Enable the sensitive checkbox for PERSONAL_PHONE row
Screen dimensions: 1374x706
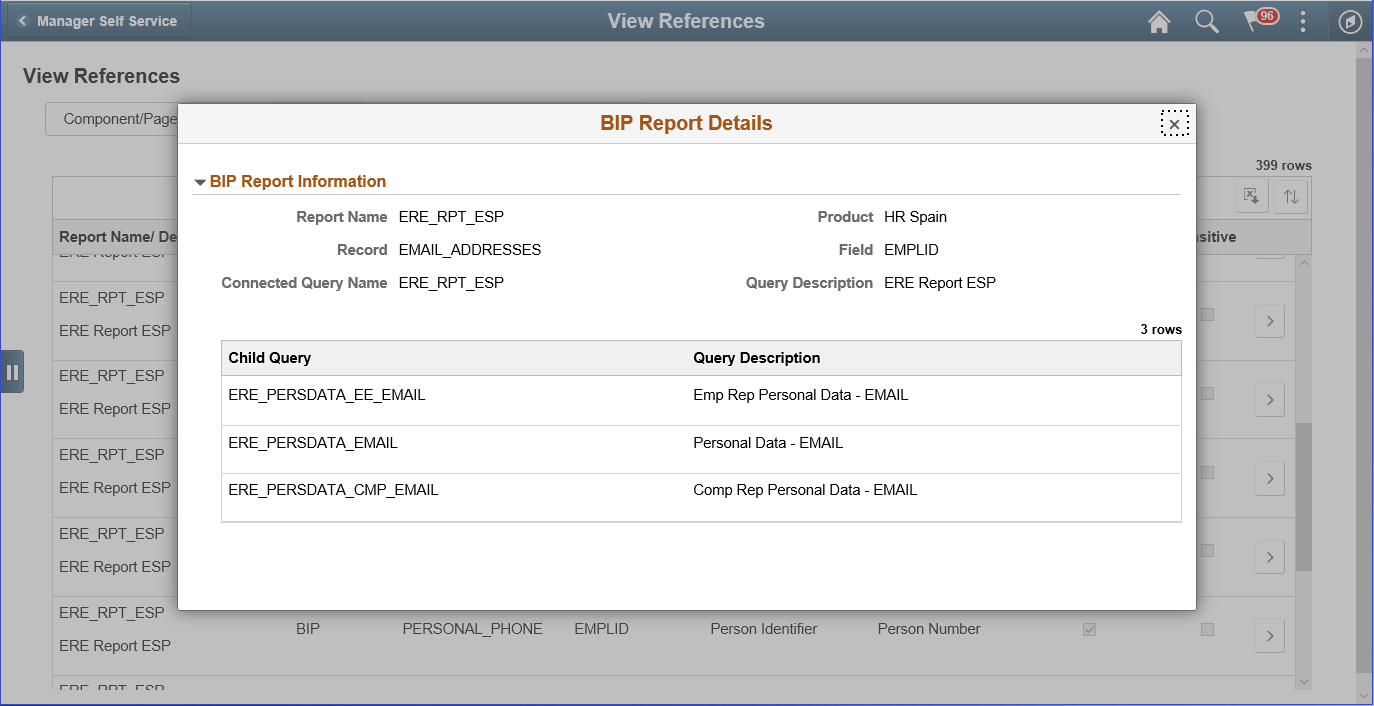(1207, 629)
